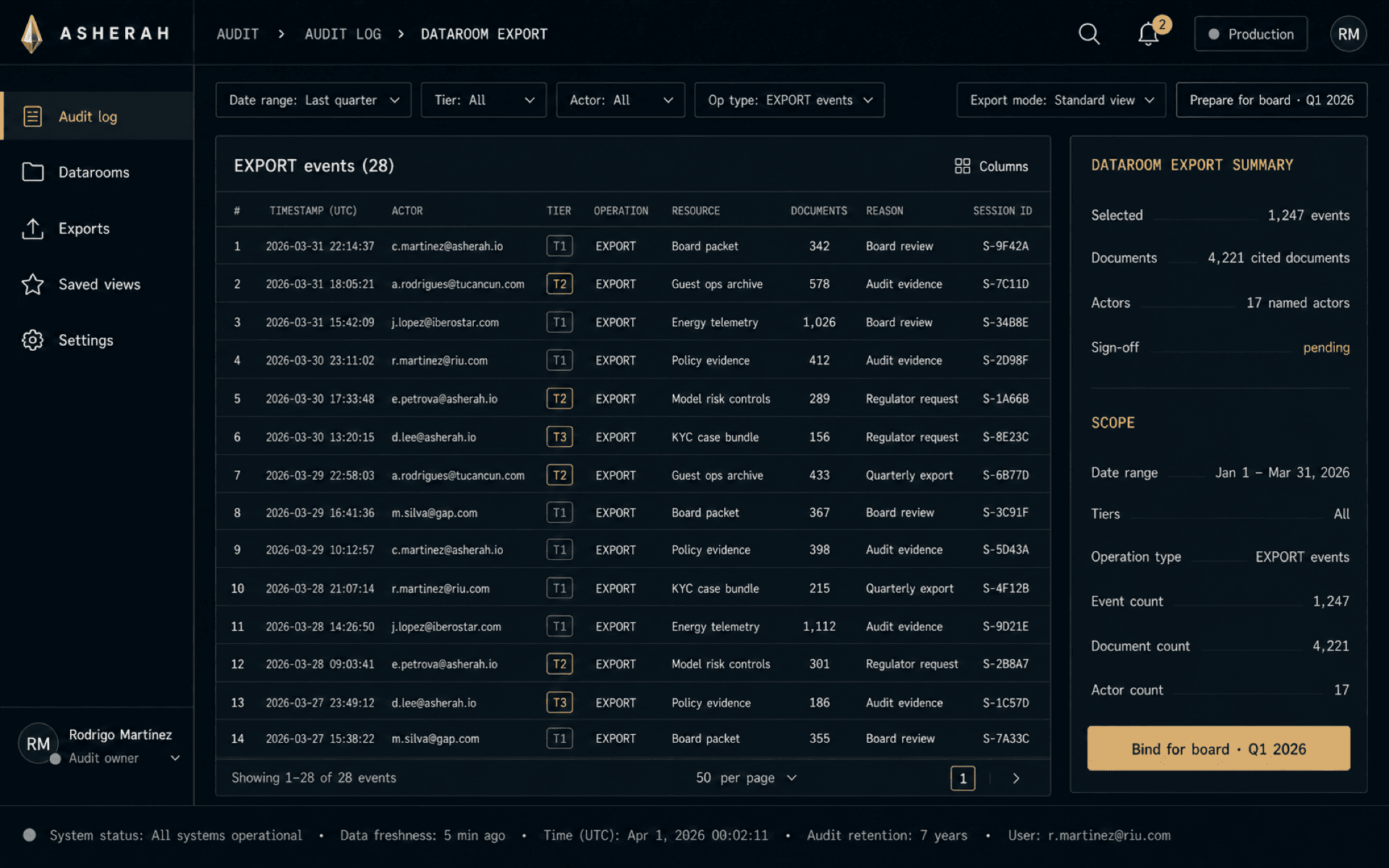Click resource Energy telemetry in row 11
Viewport: 1389px width, 868px height.
click(715, 626)
